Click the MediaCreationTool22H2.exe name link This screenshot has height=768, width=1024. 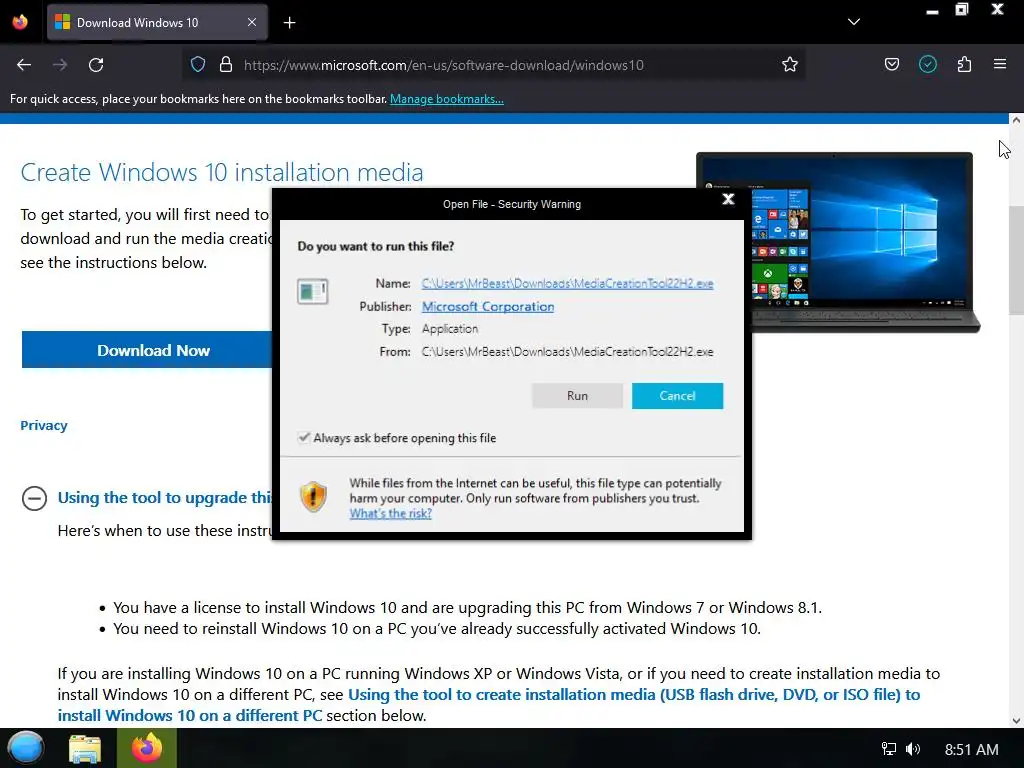tap(568, 283)
